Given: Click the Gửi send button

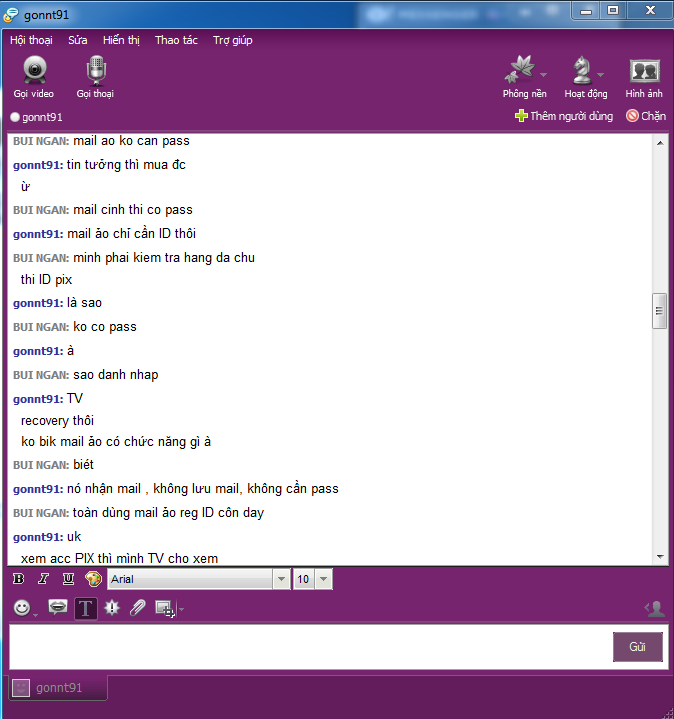Looking at the screenshot, I should tap(637, 647).
